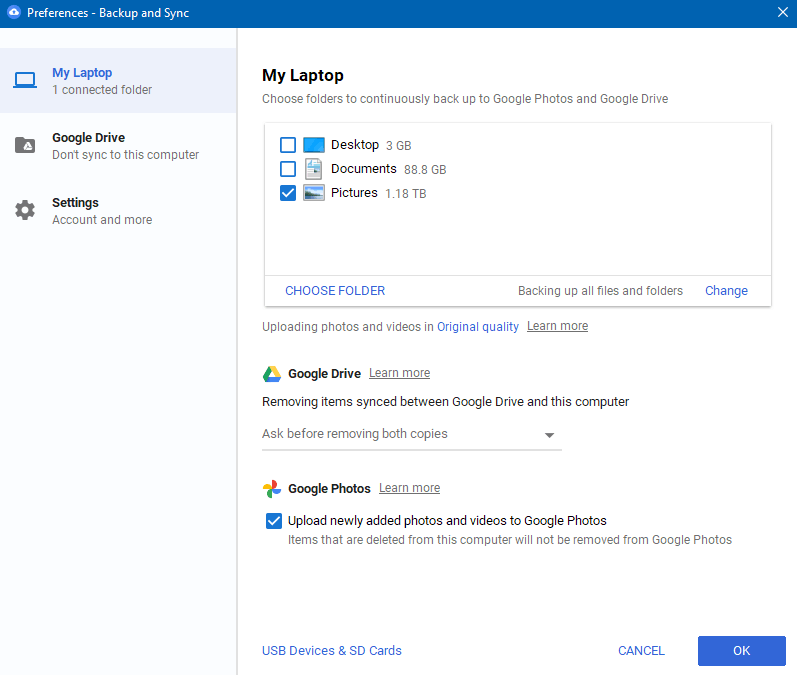Screen dimensions: 797x675
Task: Check the Documents folder checkbox
Action: click(288, 169)
